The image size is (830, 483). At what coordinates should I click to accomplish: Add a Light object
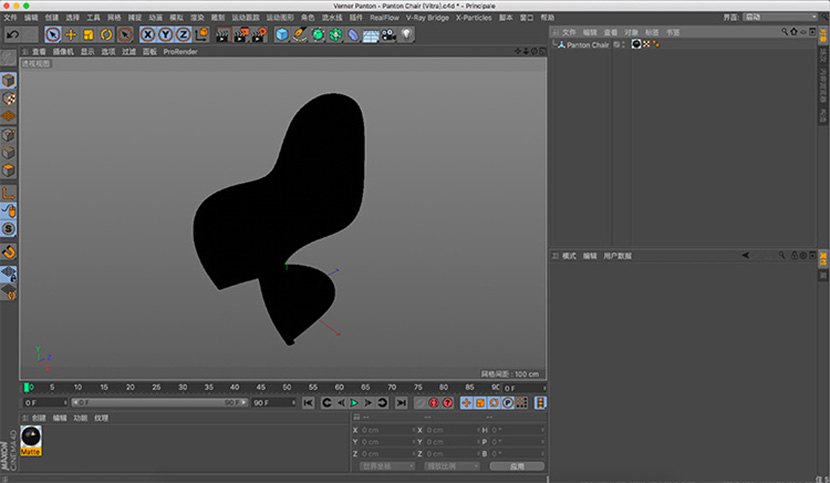tap(406, 34)
